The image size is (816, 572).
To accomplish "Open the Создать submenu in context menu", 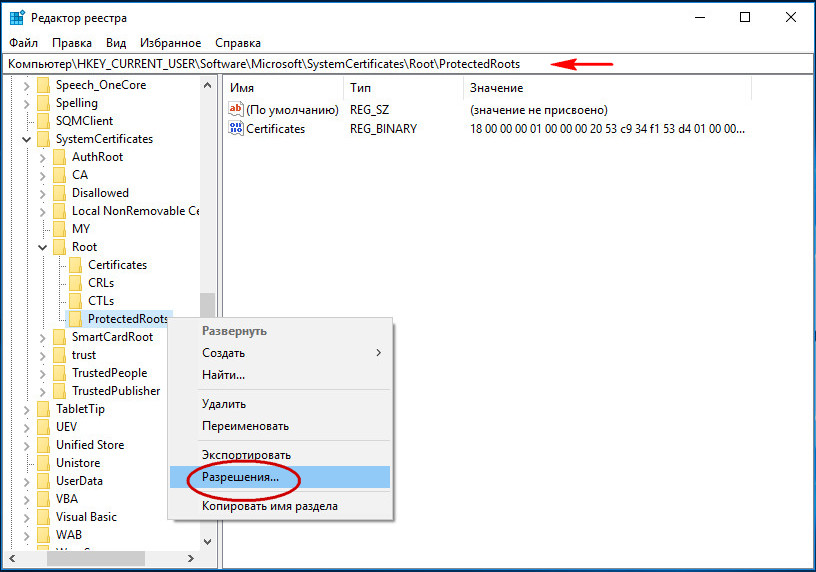I will click(280, 353).
